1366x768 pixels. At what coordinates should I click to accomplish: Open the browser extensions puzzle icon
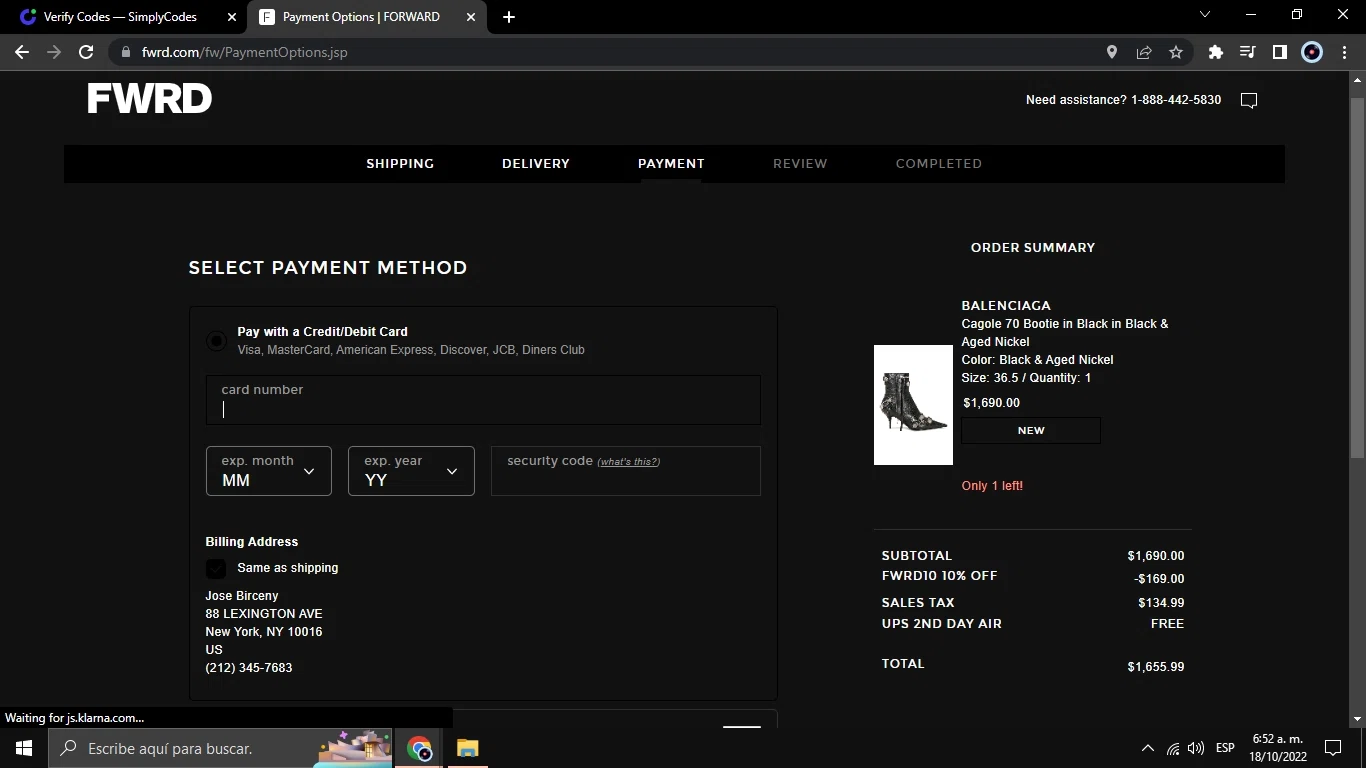[x=1215, y=52]
